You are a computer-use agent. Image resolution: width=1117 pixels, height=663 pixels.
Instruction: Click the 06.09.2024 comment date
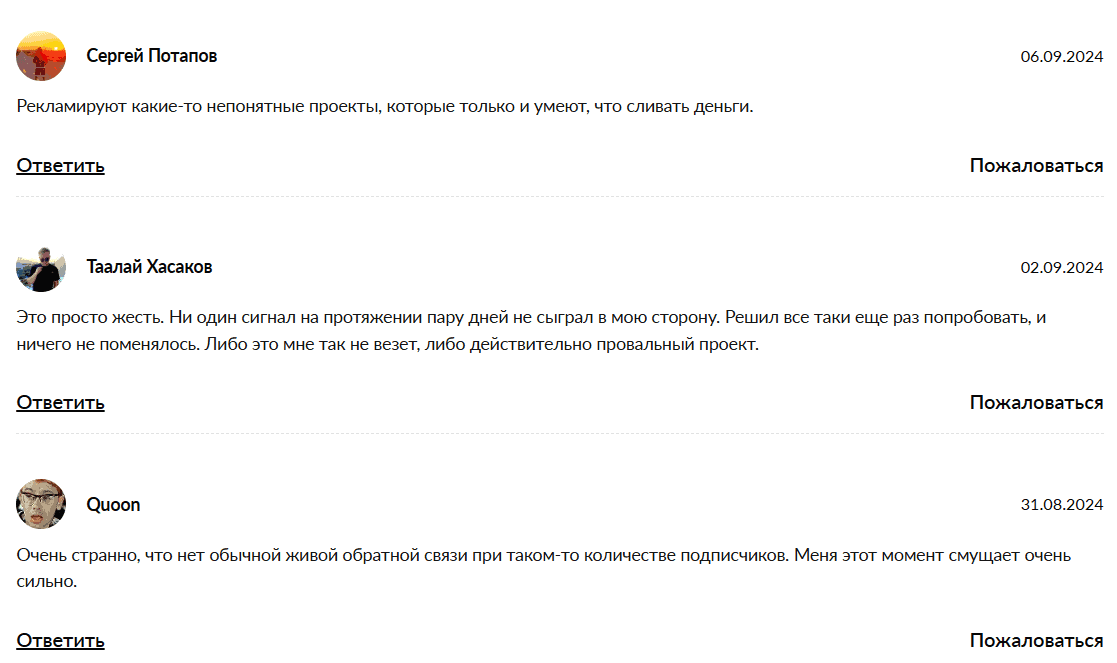(x=1061, y=57)
